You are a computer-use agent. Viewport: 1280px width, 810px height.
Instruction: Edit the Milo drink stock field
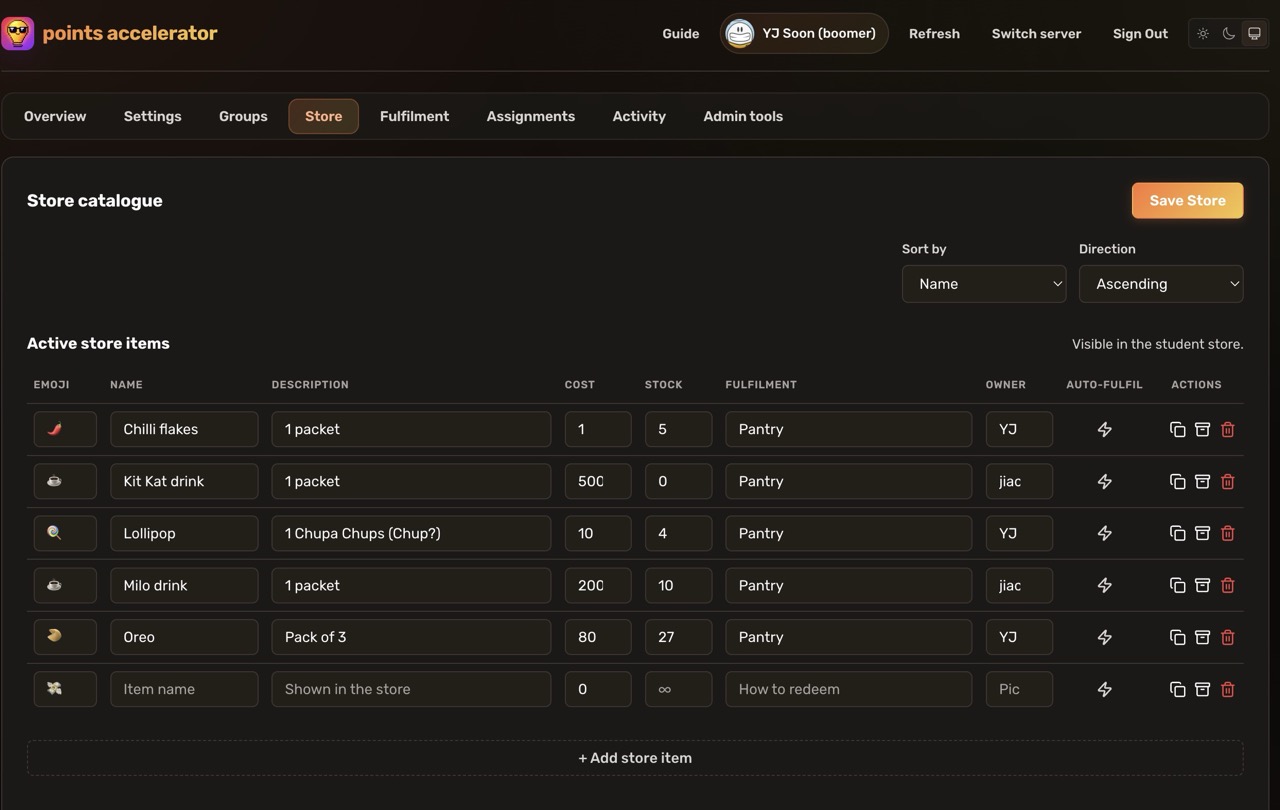coord(678,585)
